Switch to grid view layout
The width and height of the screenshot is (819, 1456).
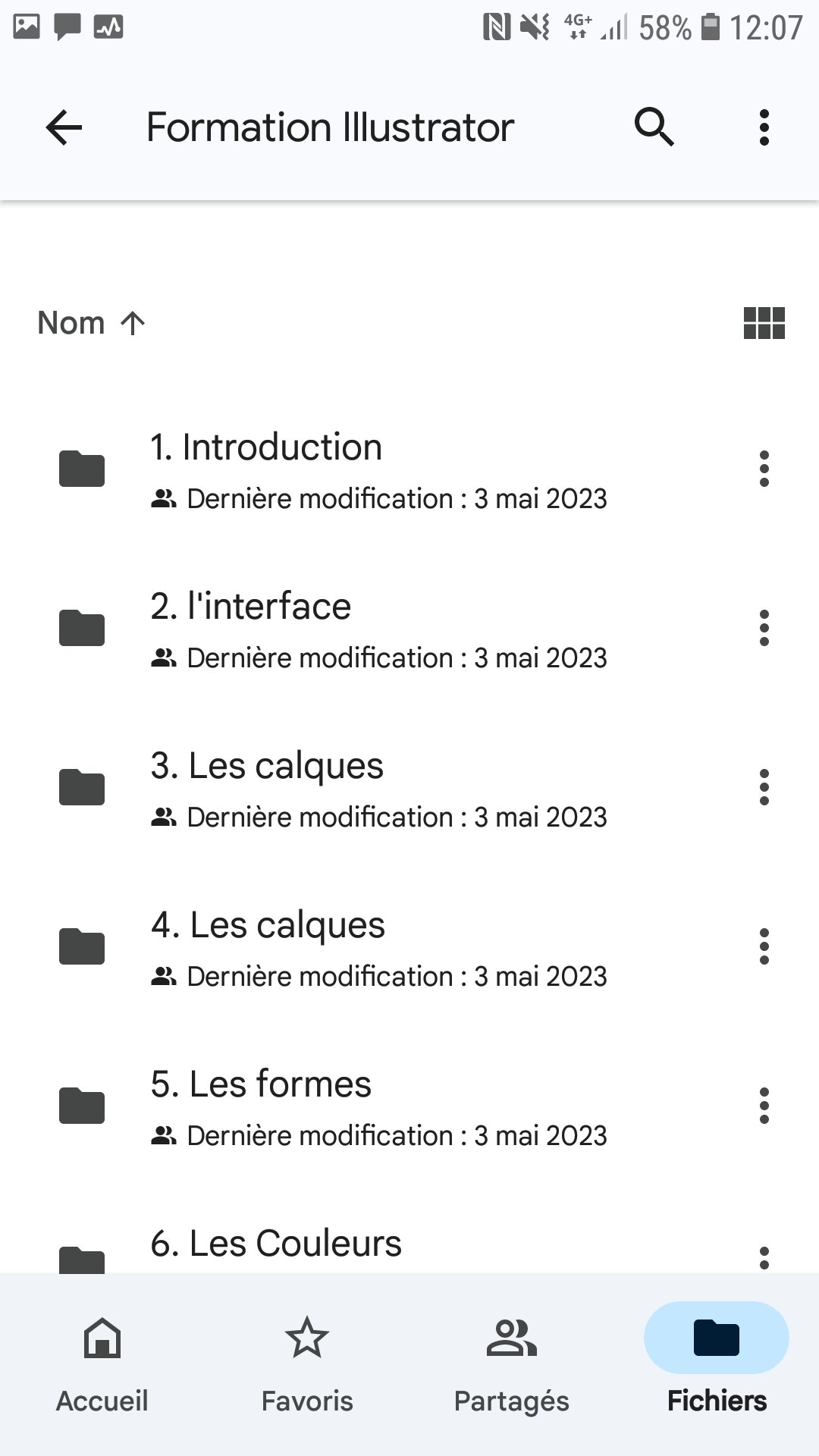click(x=764, y=323)
